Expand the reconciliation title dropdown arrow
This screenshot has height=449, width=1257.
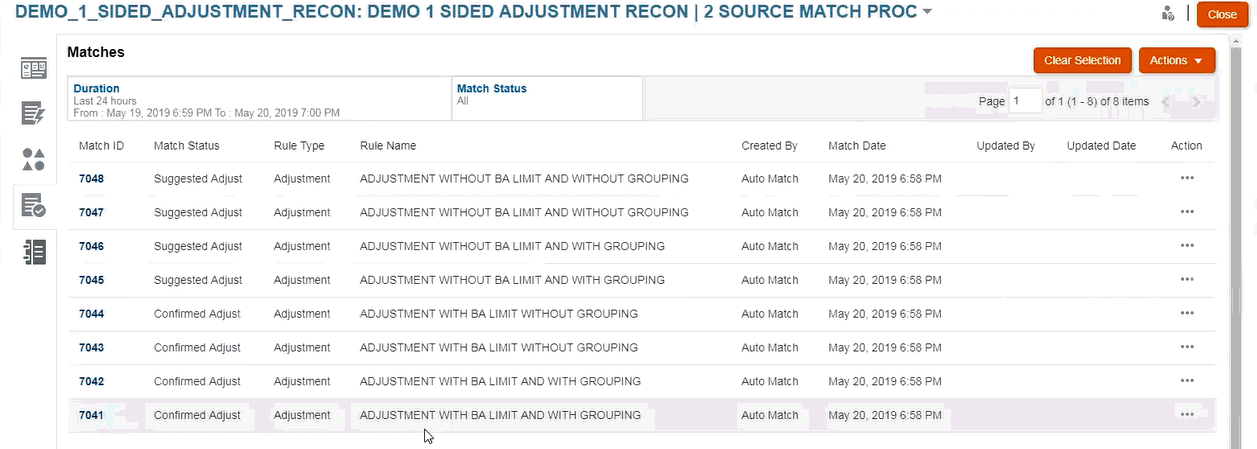(928, 13)
